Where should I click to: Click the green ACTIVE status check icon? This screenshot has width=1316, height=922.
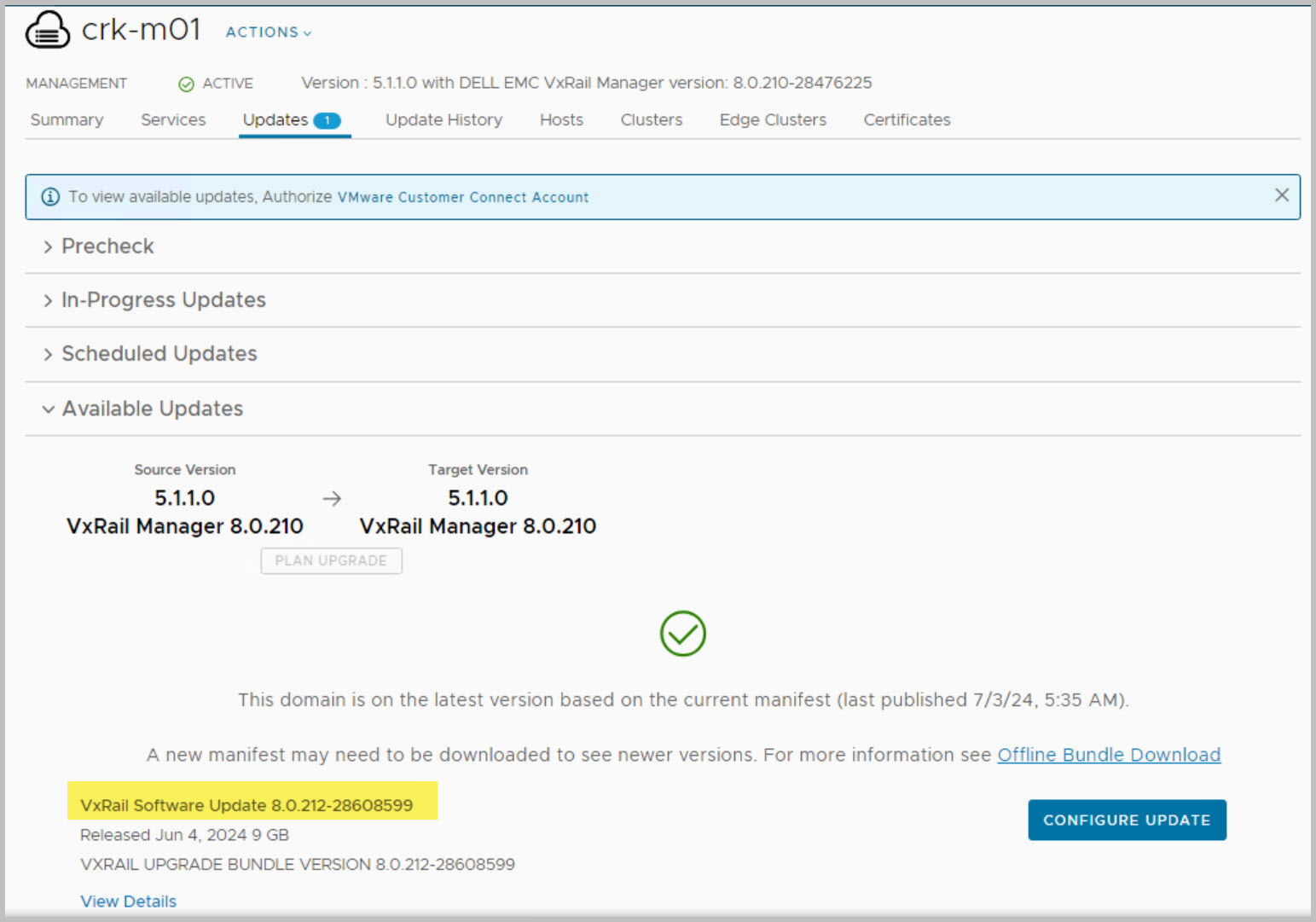(186, 84)
